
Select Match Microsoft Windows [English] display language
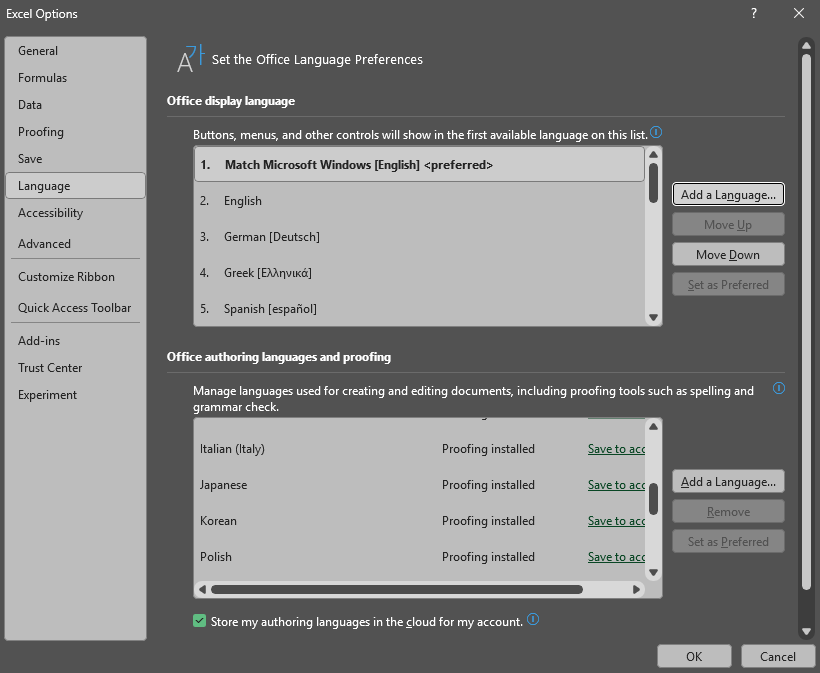(419, 165)
